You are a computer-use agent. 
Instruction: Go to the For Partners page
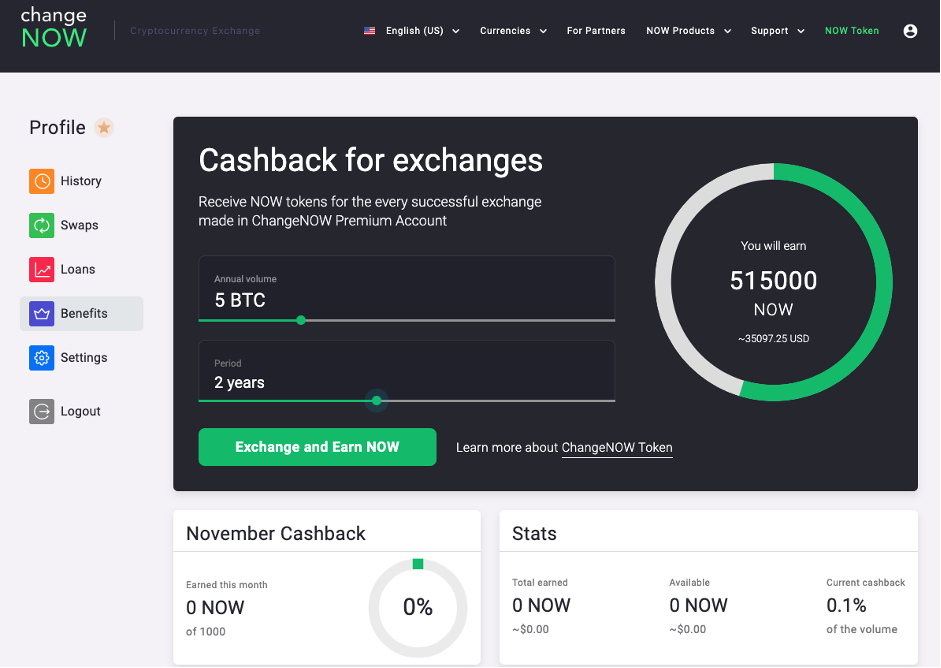(596, 31)
